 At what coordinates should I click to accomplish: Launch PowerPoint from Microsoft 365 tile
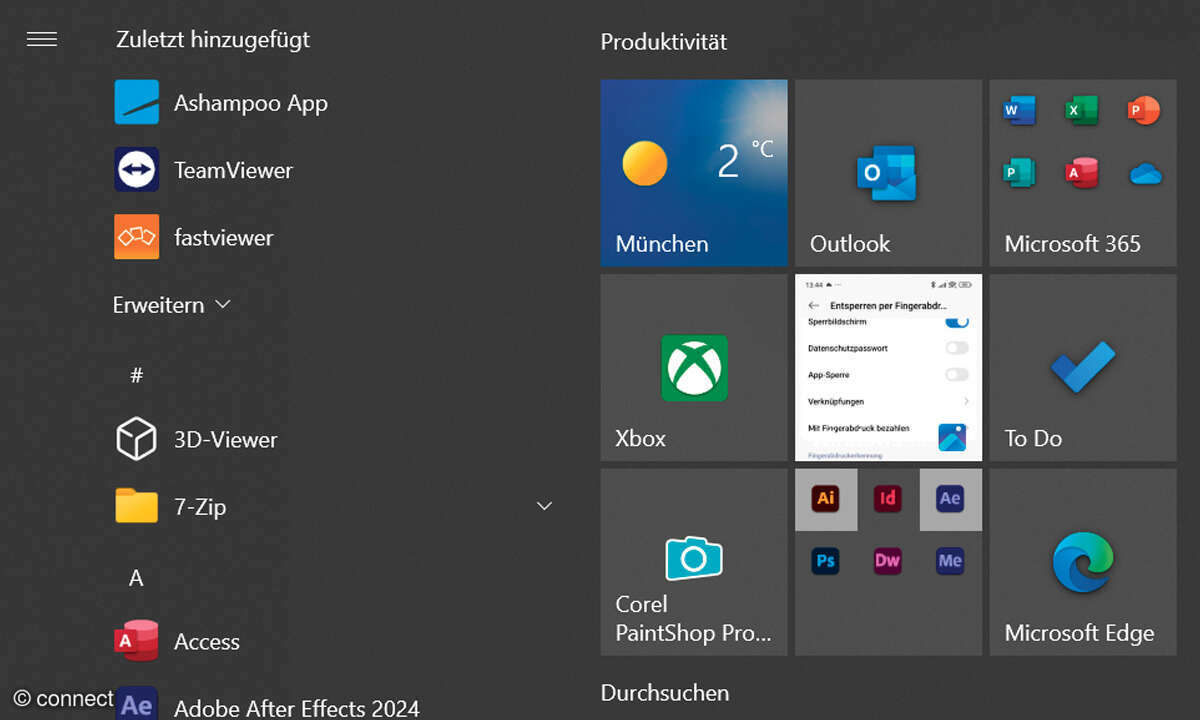coord(1145,110)
